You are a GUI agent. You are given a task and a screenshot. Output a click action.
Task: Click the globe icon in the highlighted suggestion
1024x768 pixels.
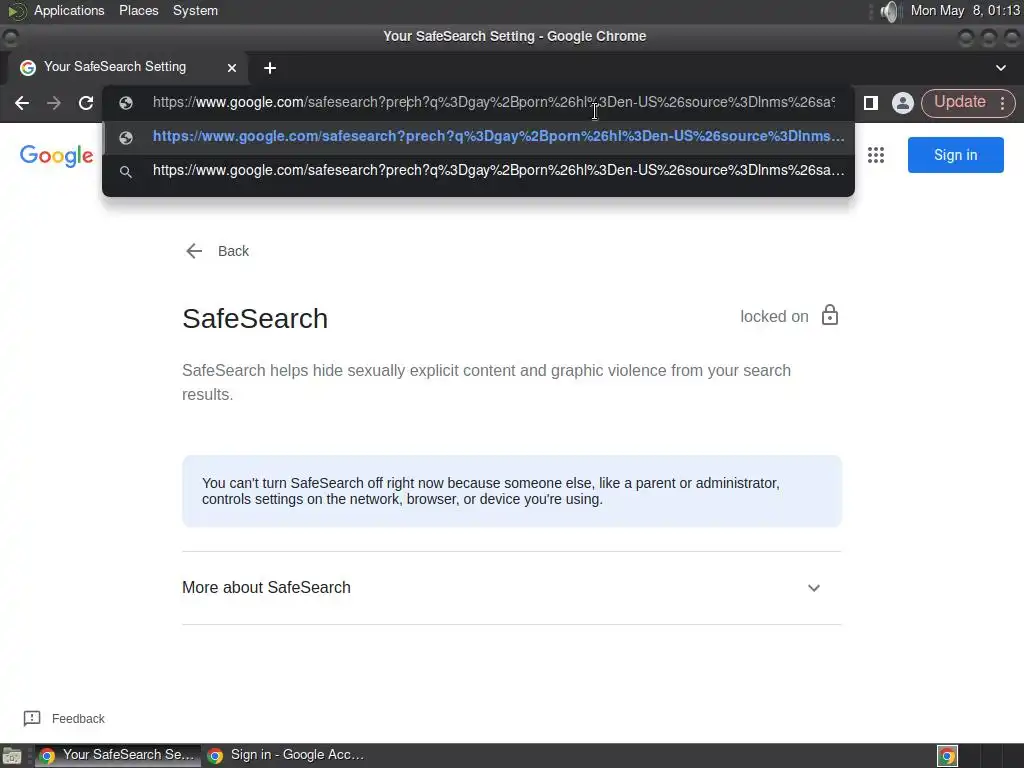126,138
